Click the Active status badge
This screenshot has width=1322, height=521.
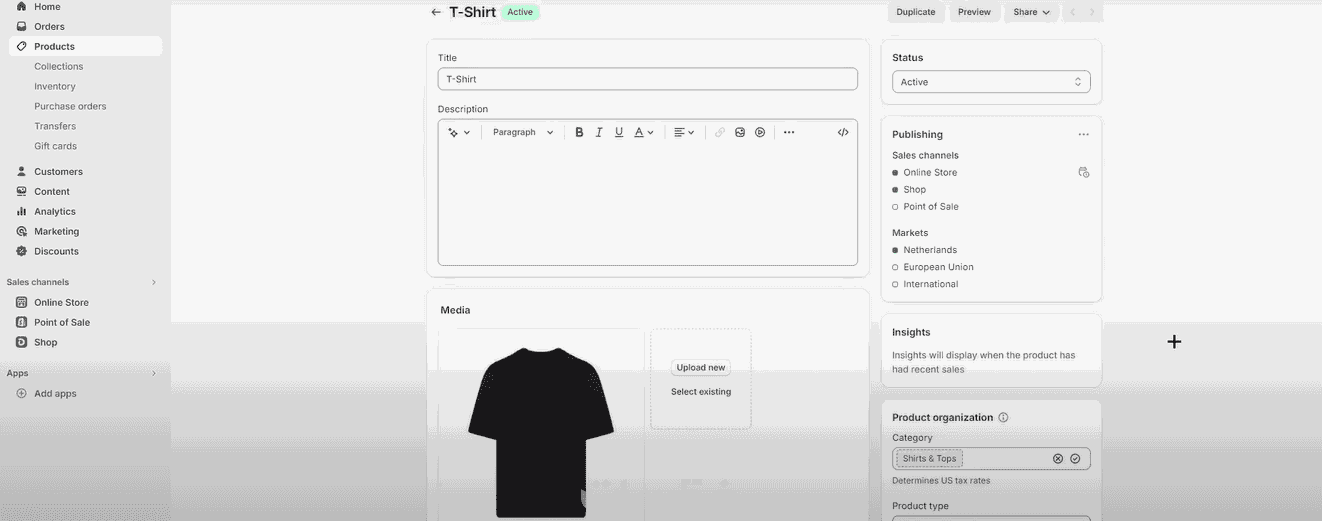(x=520, y=12)
